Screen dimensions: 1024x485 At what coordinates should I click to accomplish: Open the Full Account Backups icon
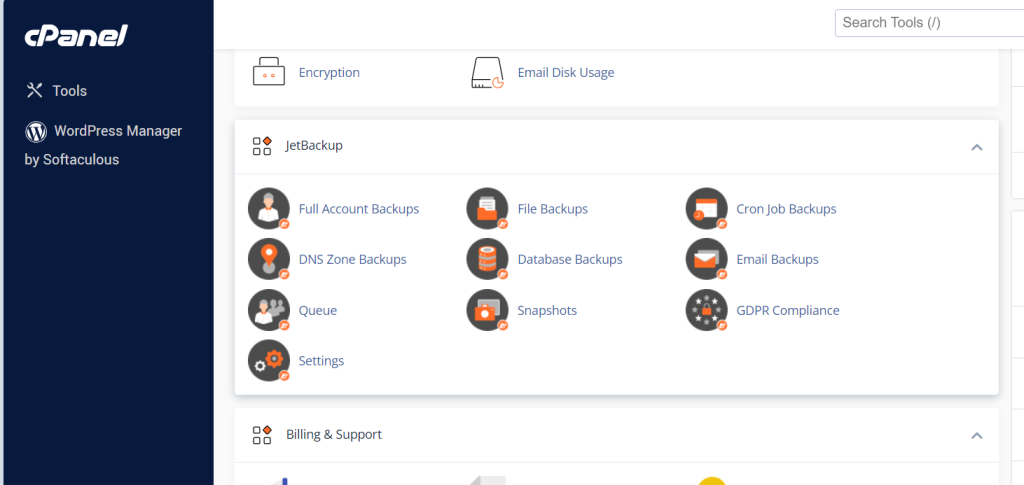pos(269,209)
